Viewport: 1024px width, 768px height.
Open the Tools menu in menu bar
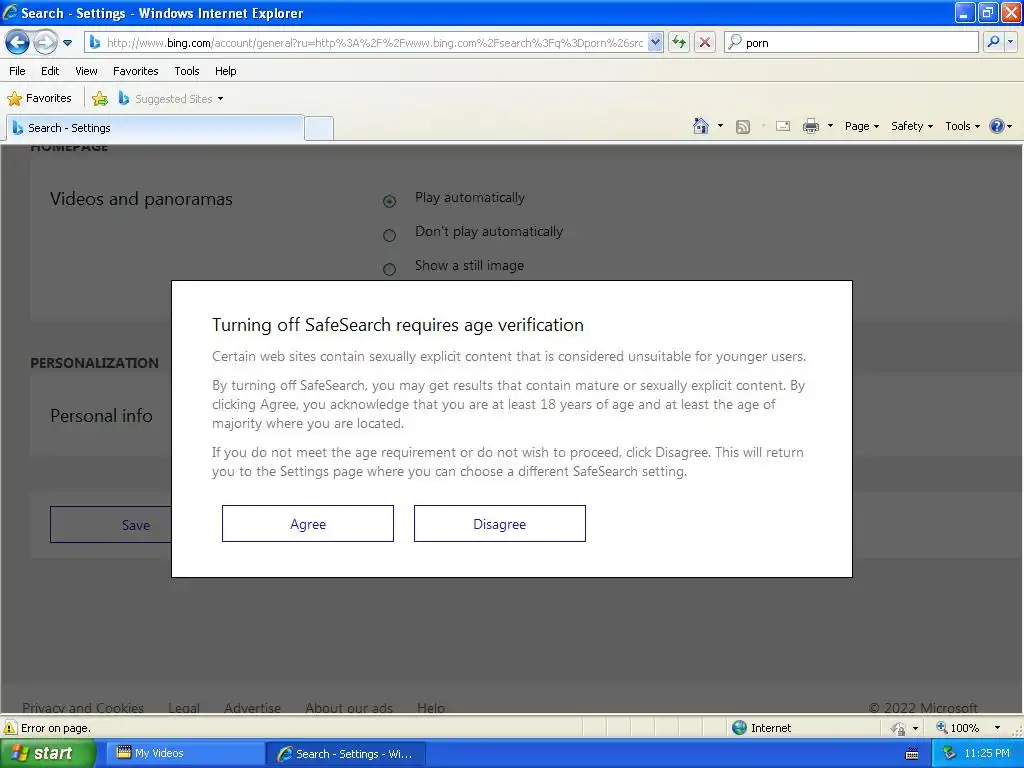coord(187,71)
